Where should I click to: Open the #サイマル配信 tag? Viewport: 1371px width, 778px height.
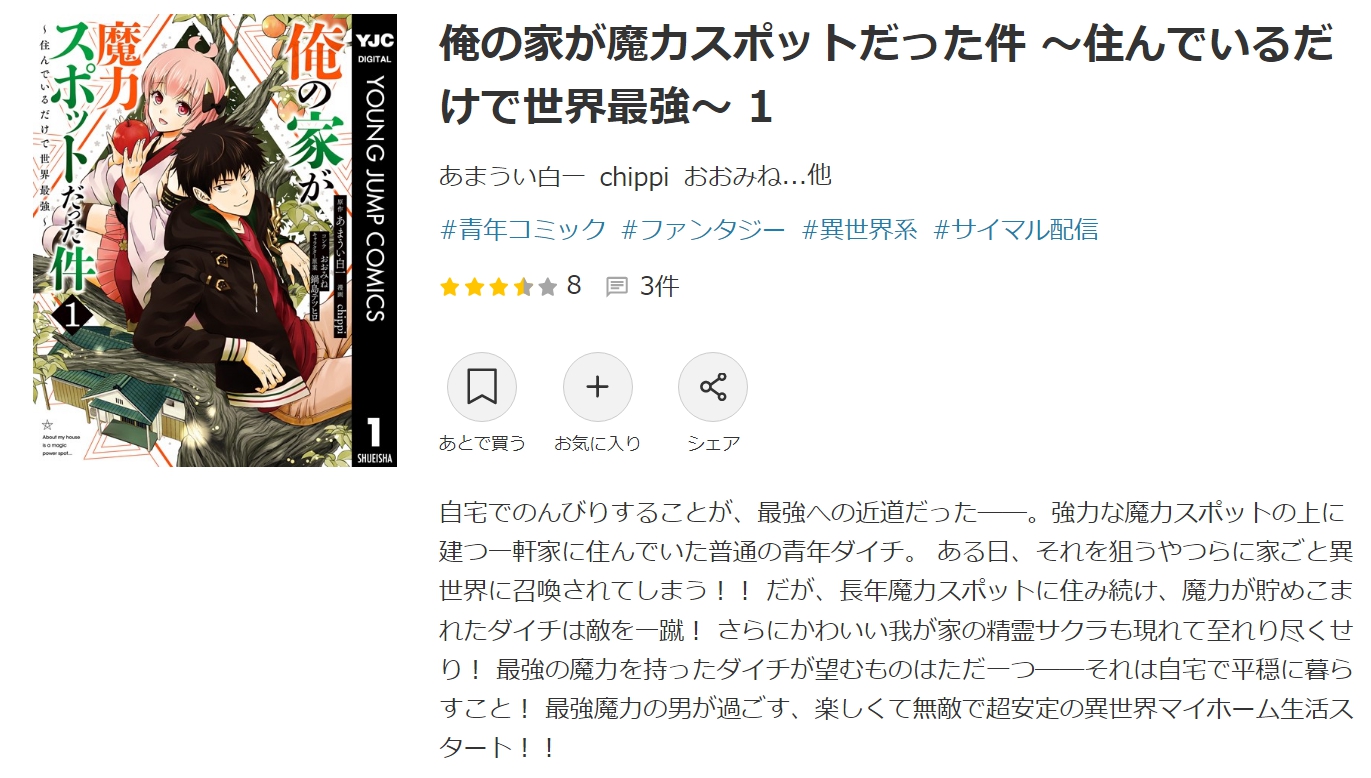1015,230
